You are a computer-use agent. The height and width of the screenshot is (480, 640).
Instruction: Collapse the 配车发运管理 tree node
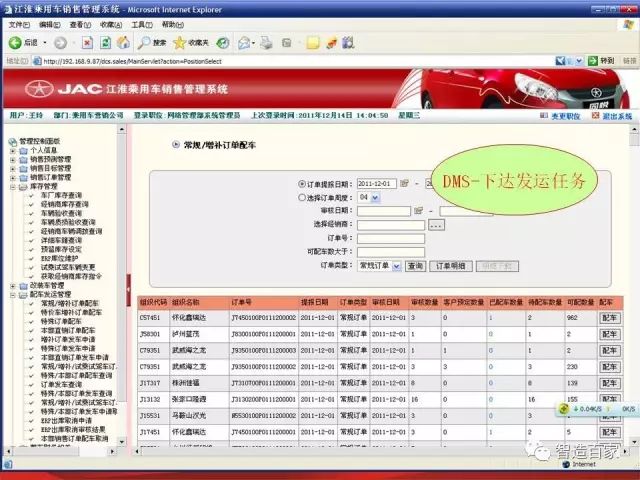pyautogui.click(x=13, y=295)
